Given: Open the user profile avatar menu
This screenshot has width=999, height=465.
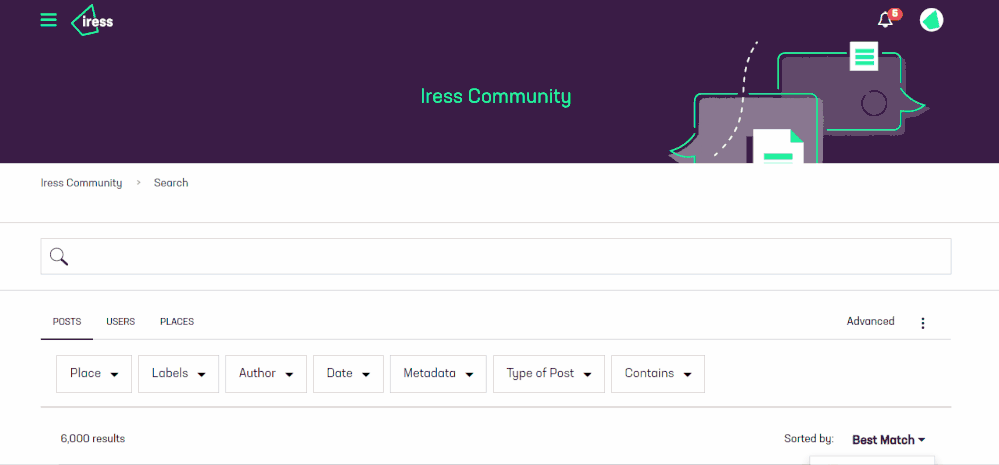Looking at the screenshot, I should tap(931, 20).
